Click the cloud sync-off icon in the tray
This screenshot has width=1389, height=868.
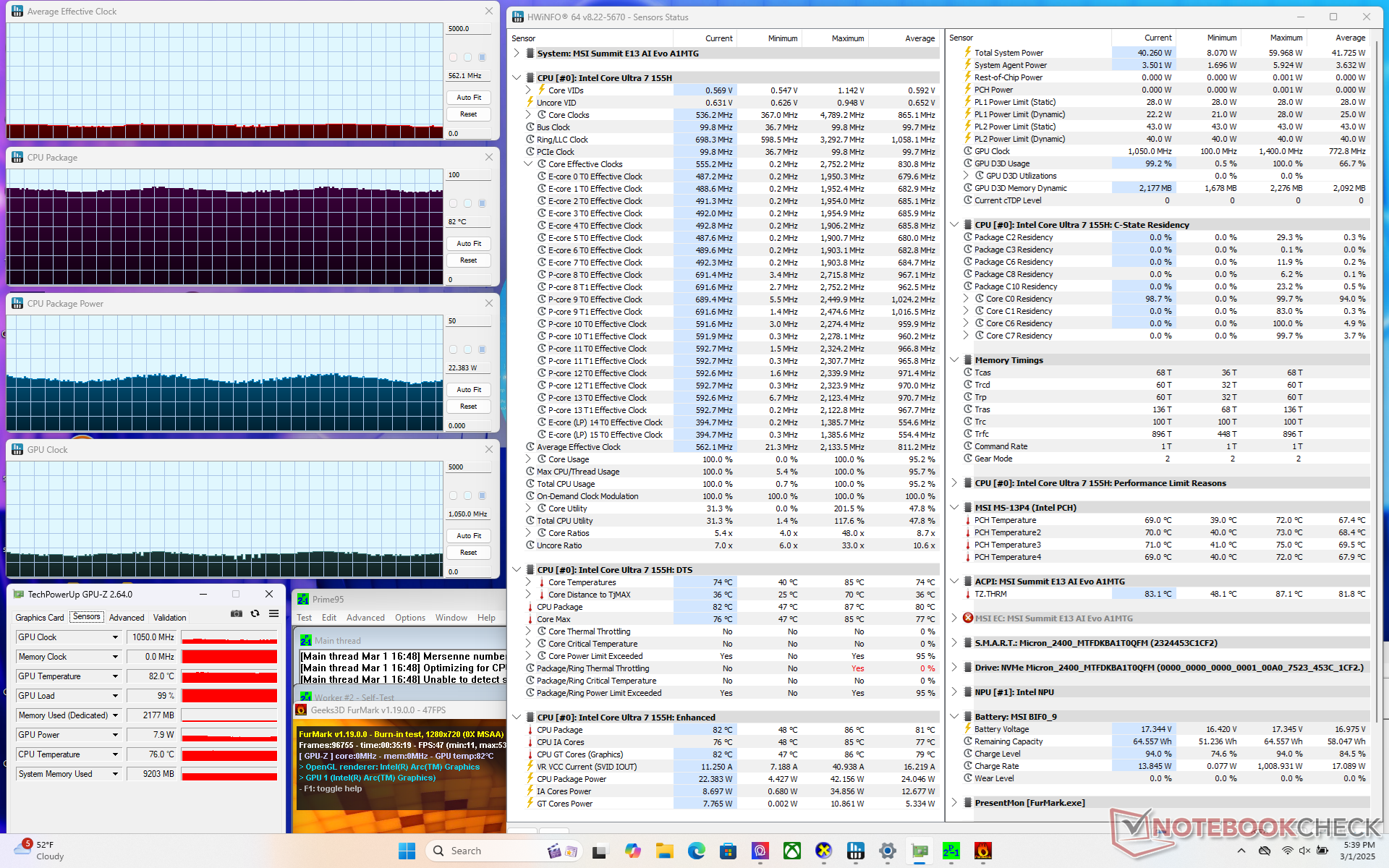[1265, 851]
